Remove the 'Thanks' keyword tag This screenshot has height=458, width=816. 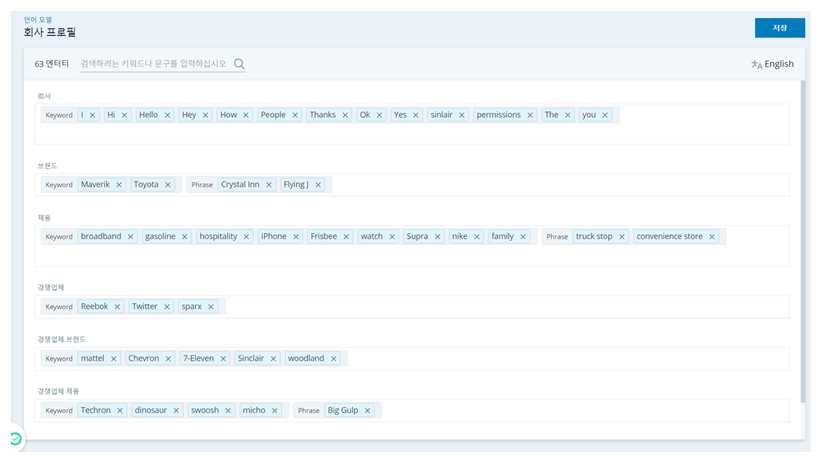pyautogui.click(x=345, y=115)
